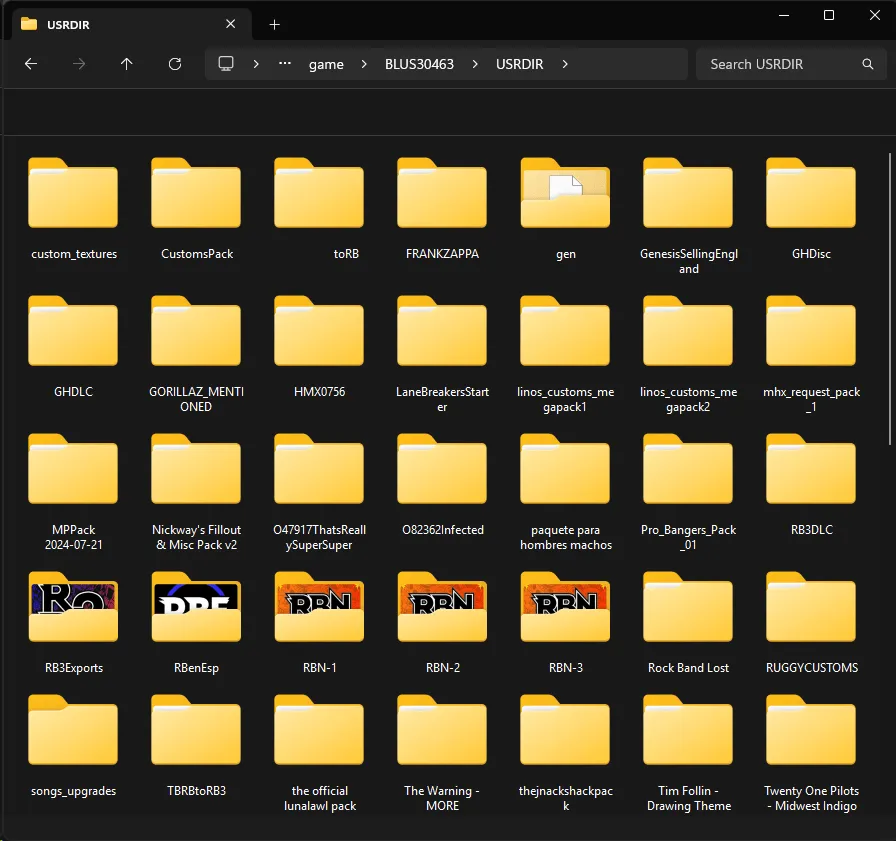896x841 pixels.
Task: Click the refresh button in the toolbar
Action: 174,63
